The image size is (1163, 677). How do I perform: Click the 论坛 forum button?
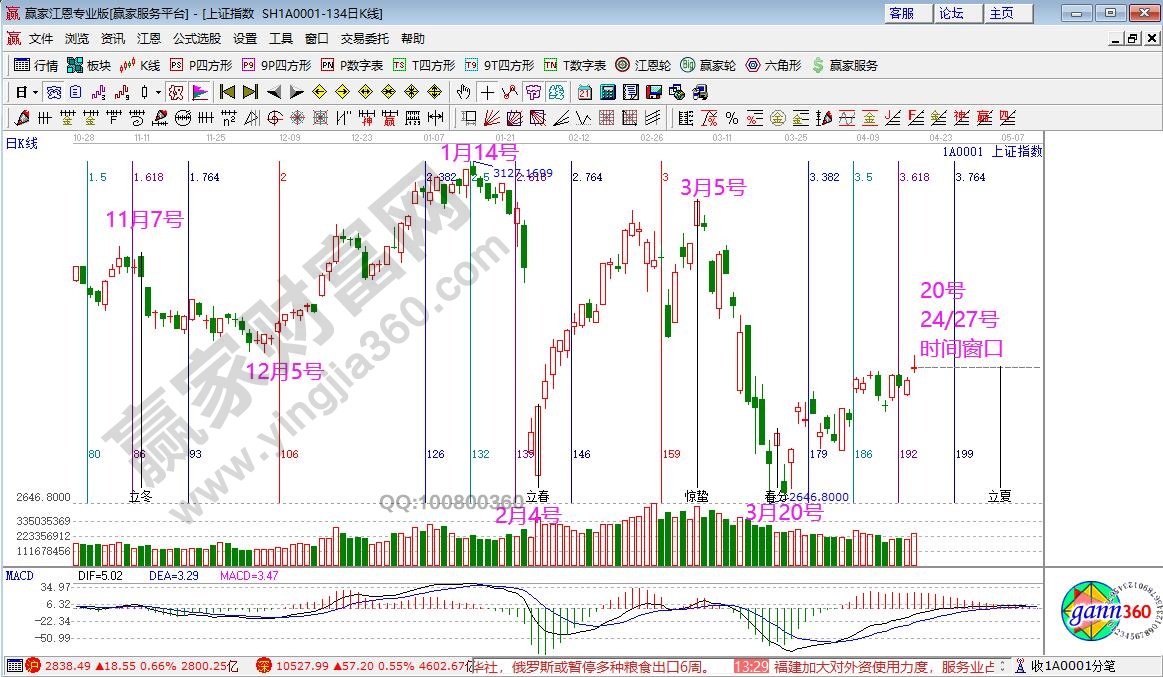click(950, 13)
